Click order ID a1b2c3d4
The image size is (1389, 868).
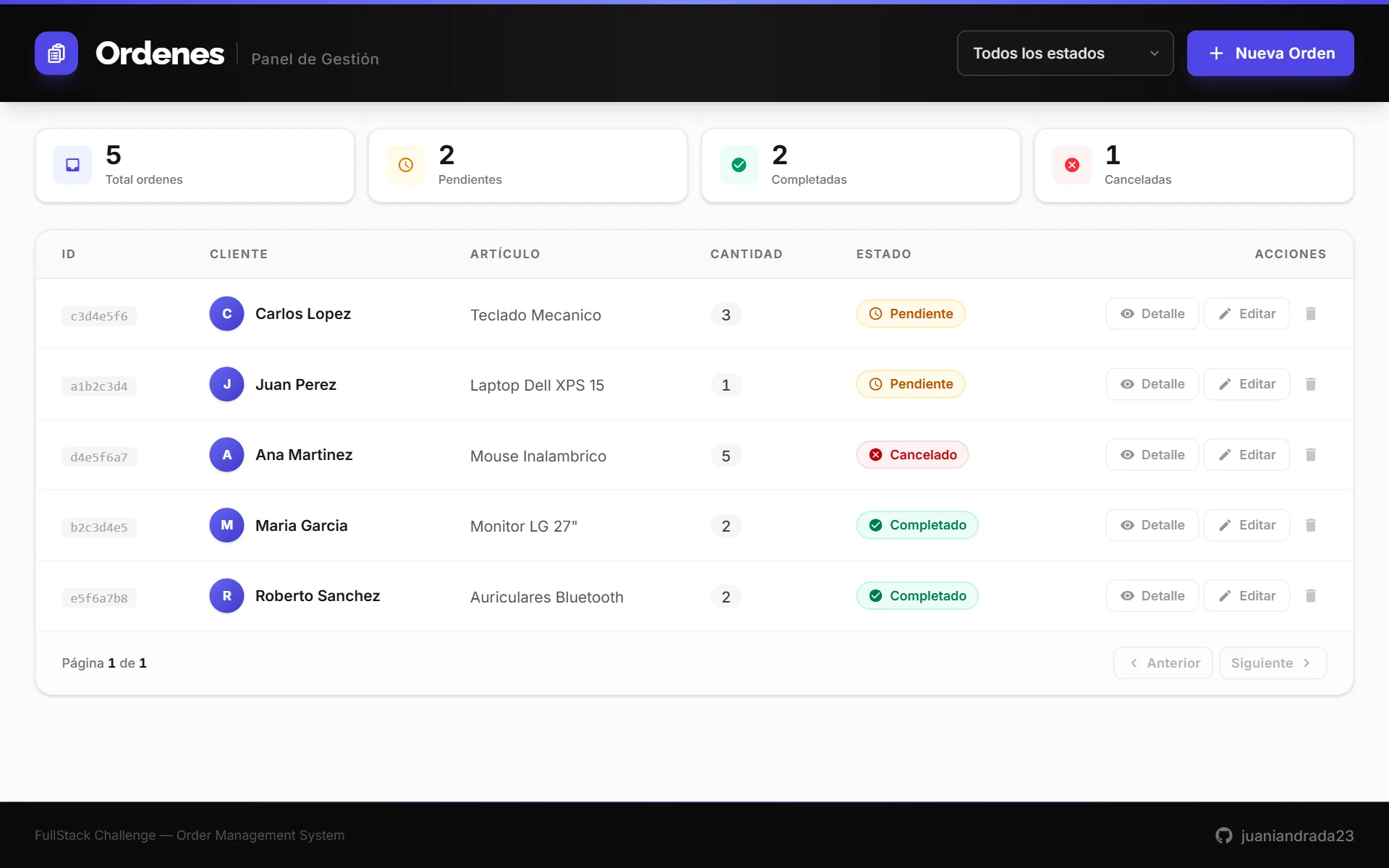click(99, 386)
